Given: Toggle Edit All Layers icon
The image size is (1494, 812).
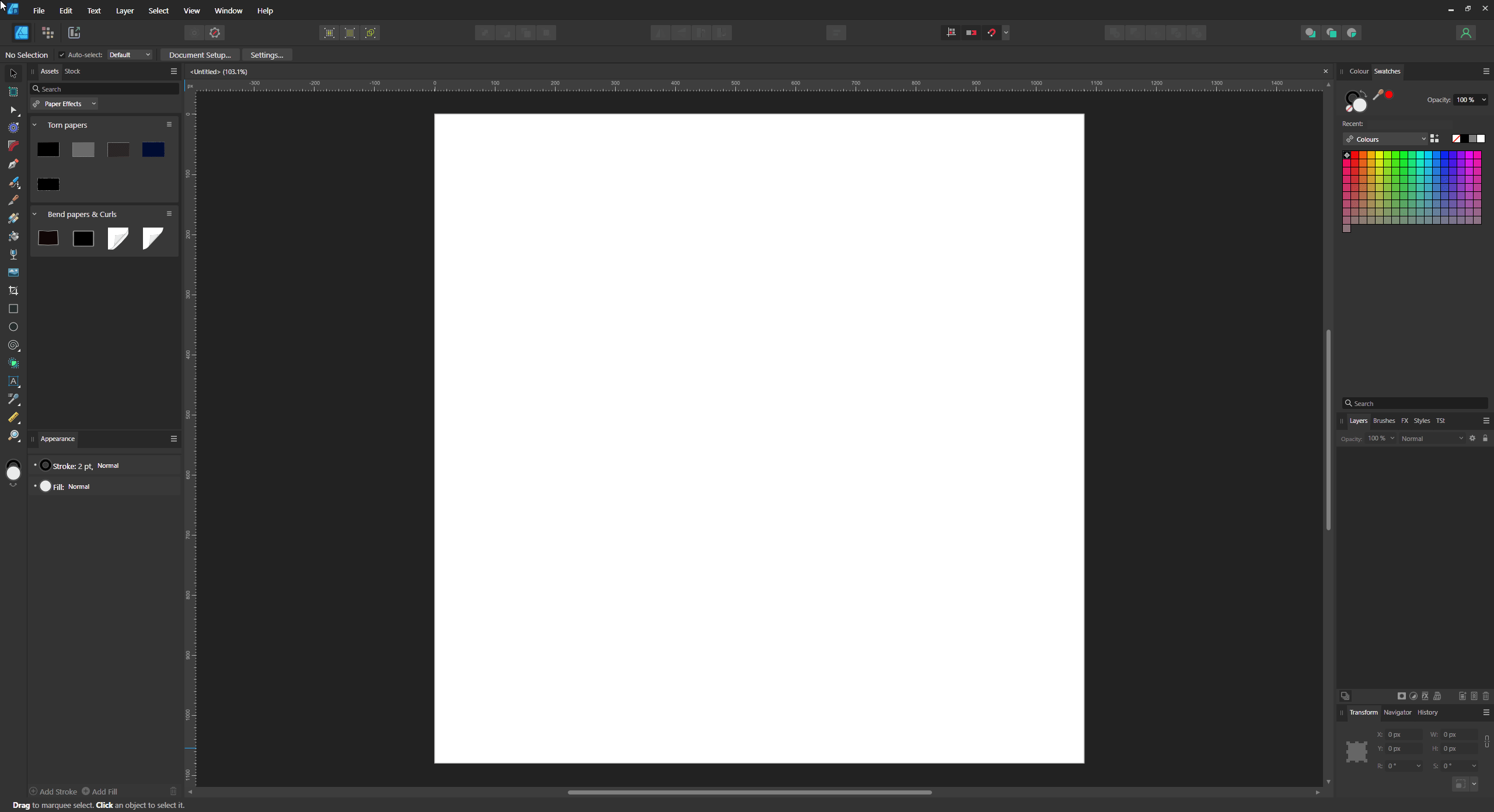Looking at the screenshot, I should 1345,696.
